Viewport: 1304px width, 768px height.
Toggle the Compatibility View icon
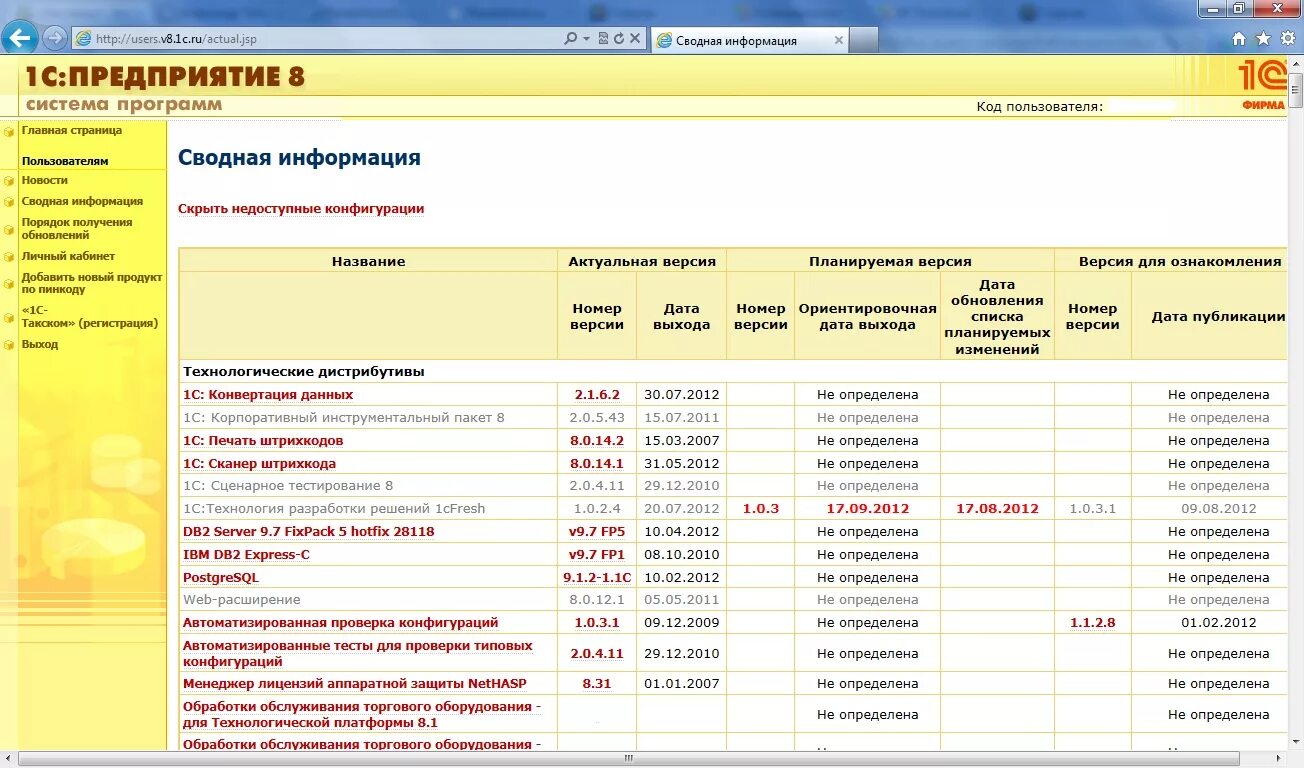(603, 39)
